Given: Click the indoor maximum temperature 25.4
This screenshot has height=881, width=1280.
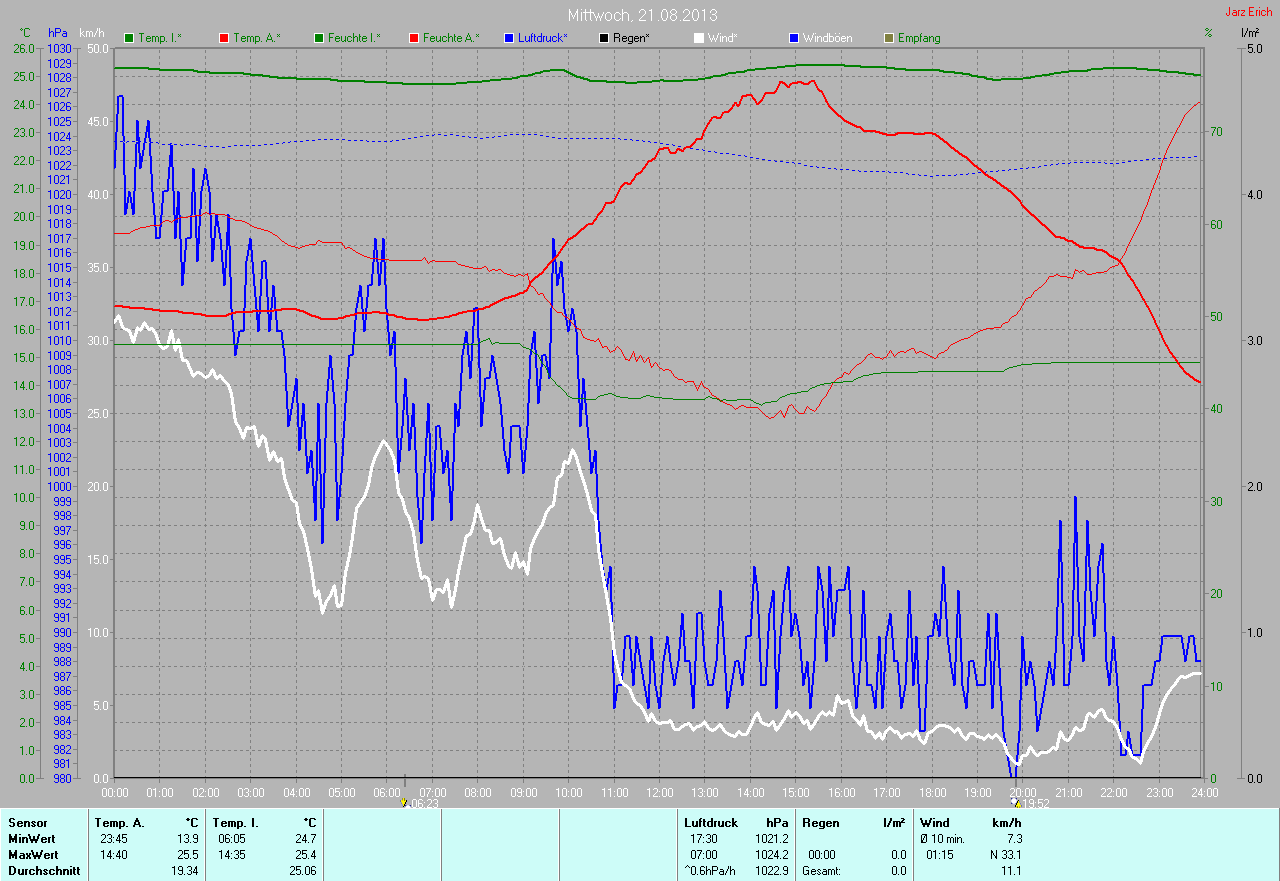Looking at the screenshot, I should coord(305,855).
